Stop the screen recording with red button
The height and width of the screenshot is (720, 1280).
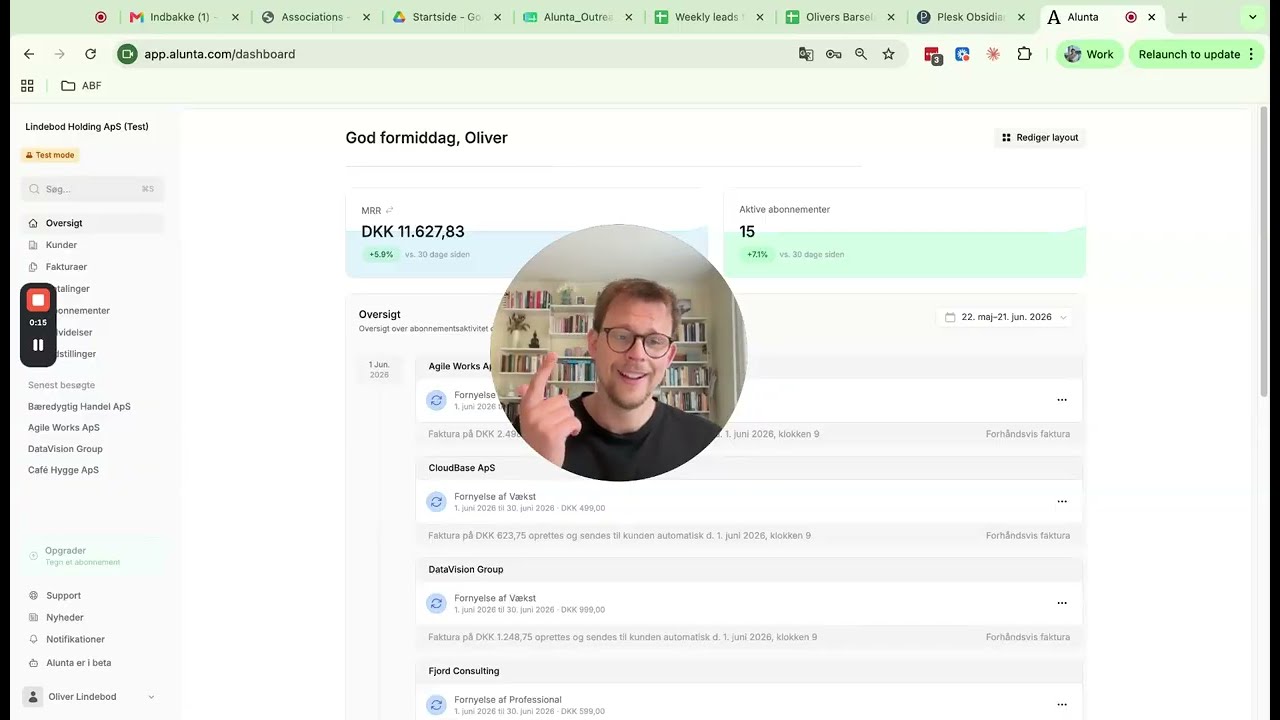click(x=38, y=300)
